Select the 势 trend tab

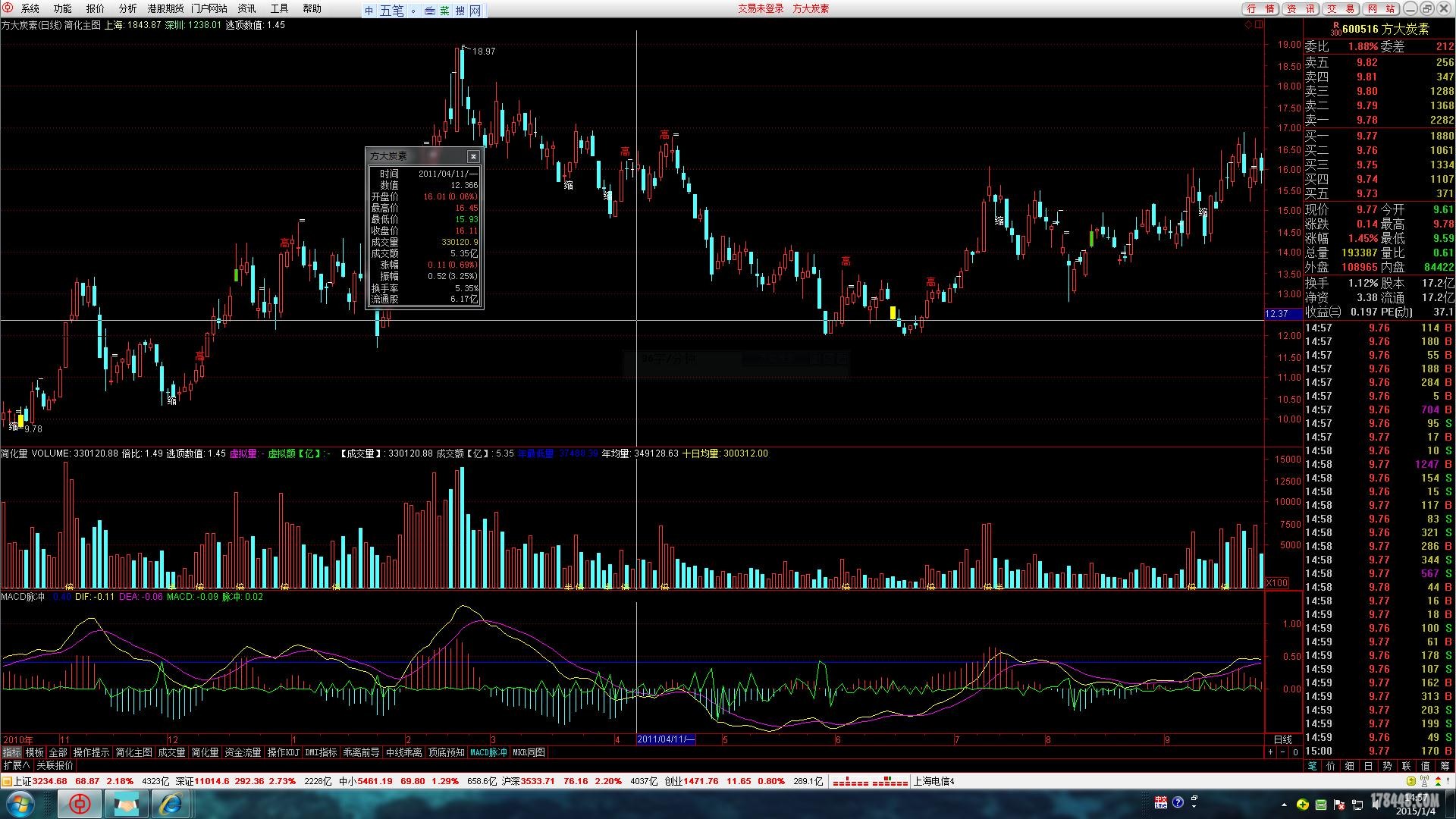click(x=1387, y=766)
